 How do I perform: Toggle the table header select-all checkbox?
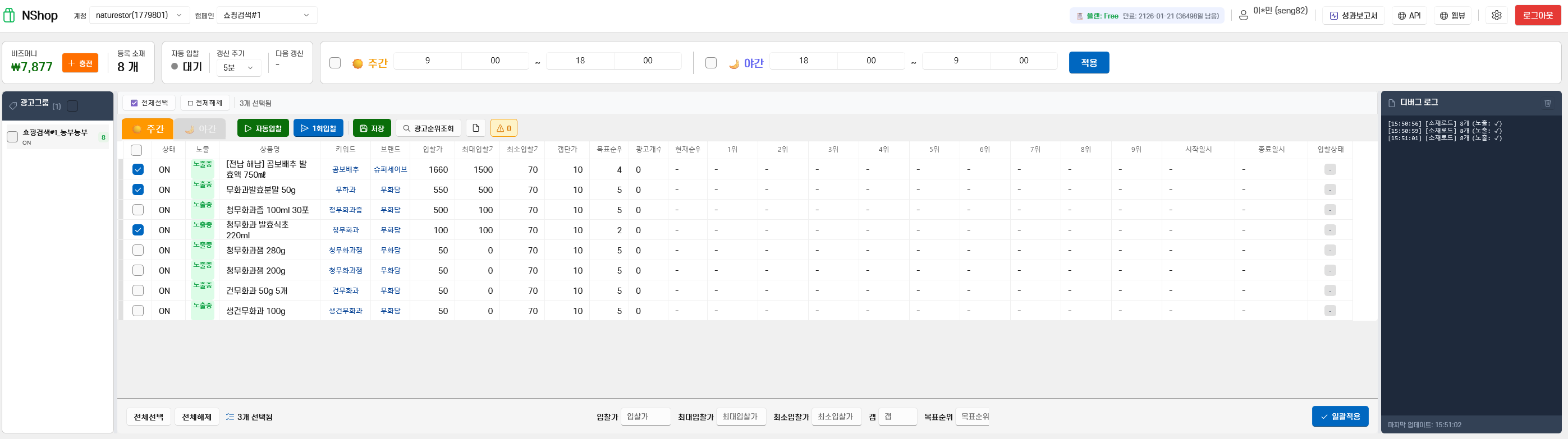(136, 150)
